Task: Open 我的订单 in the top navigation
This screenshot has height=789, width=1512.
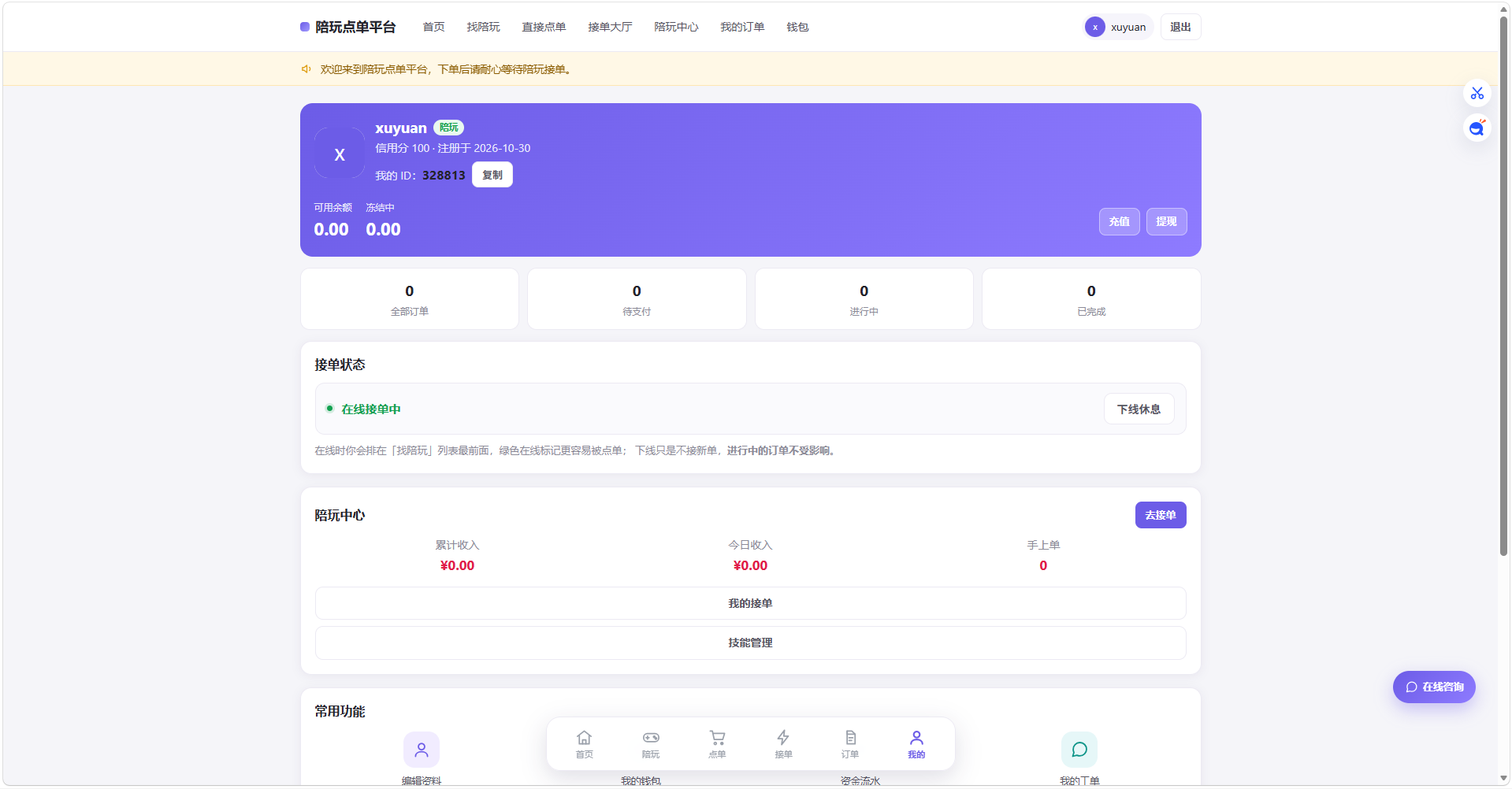Action: [x=742, y=27]
